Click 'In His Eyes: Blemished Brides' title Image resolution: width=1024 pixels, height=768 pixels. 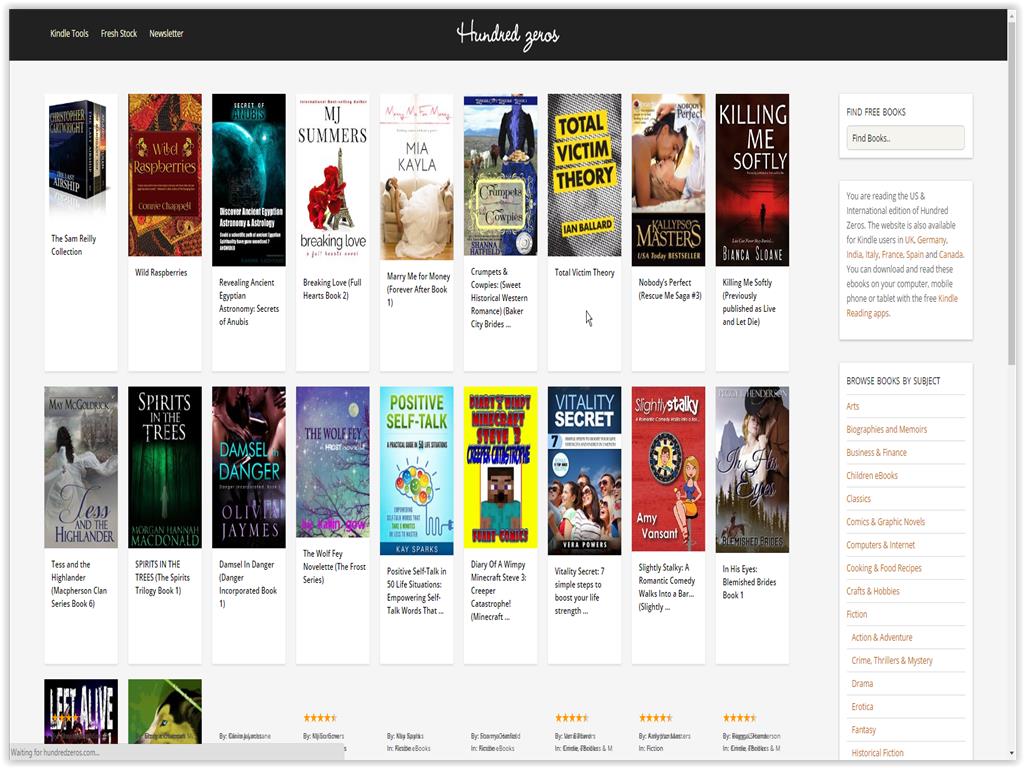point(750,582)
